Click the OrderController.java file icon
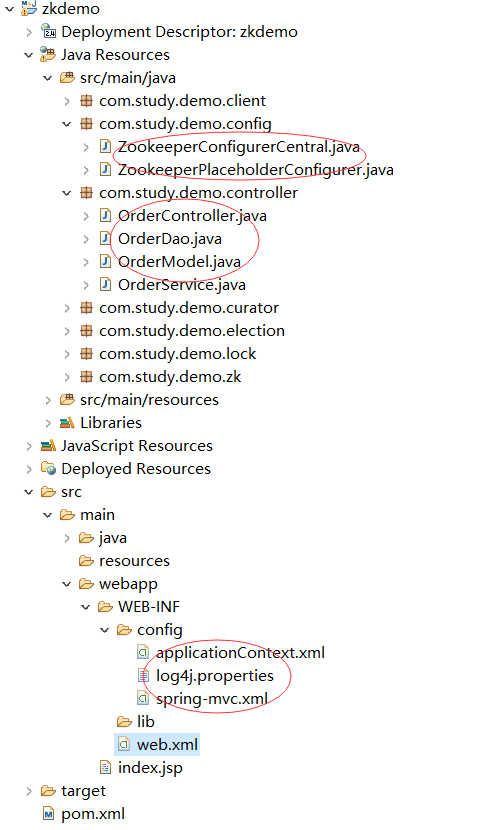The height and width of the screenshot is (830, 489). pyautogui.click(x=105, y=215)
